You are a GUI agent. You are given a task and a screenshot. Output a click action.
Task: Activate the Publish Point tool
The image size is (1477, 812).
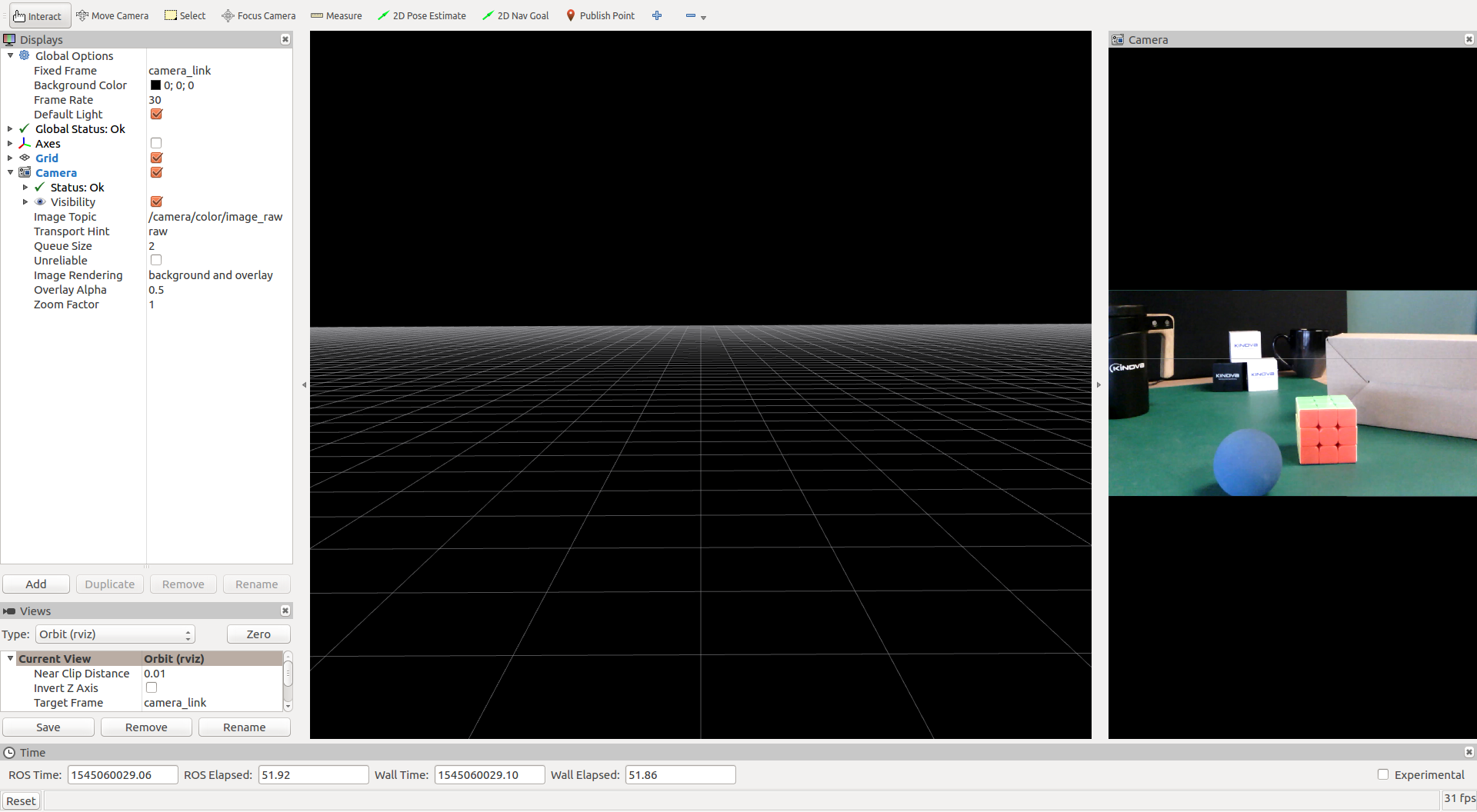click(x=600, y=15)
